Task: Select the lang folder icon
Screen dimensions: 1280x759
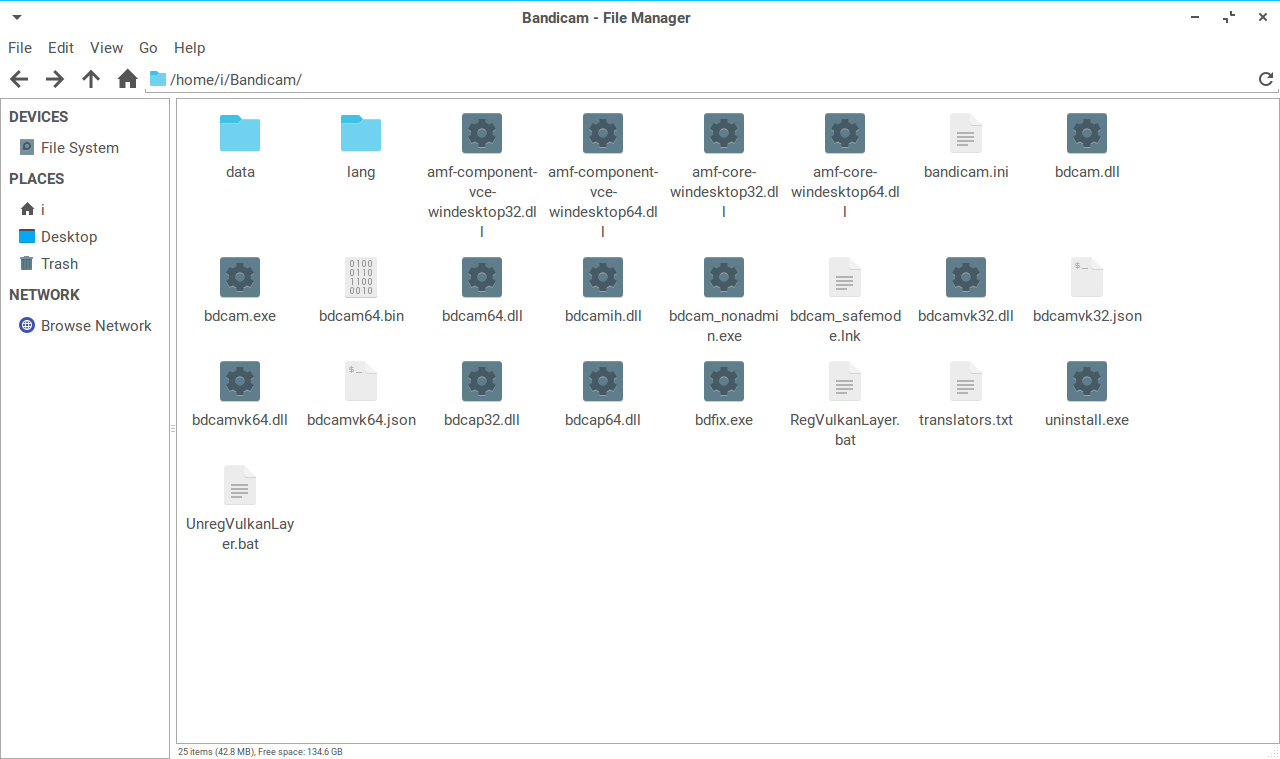Action: coord(361,133)
